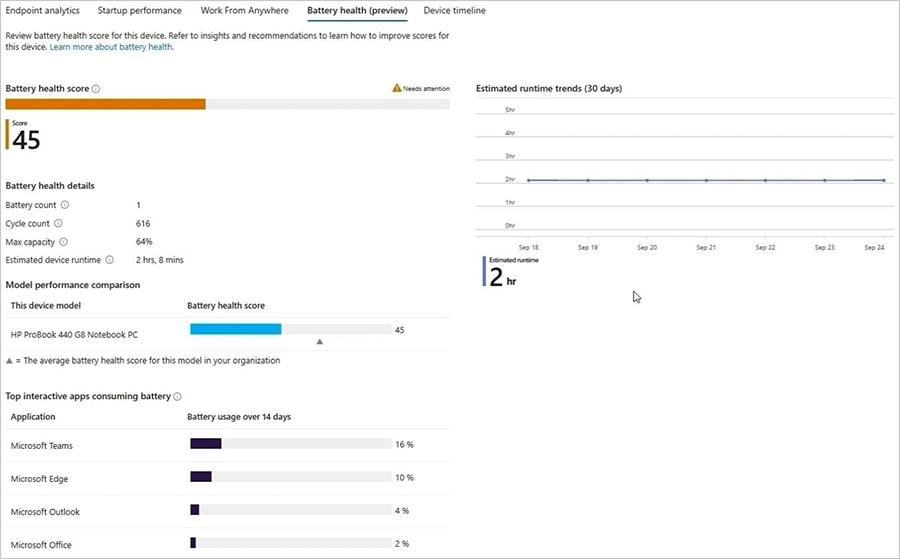Click the Microsoft Teams battery usage bar
Screen dimensions: 900x559
(205, 444)
